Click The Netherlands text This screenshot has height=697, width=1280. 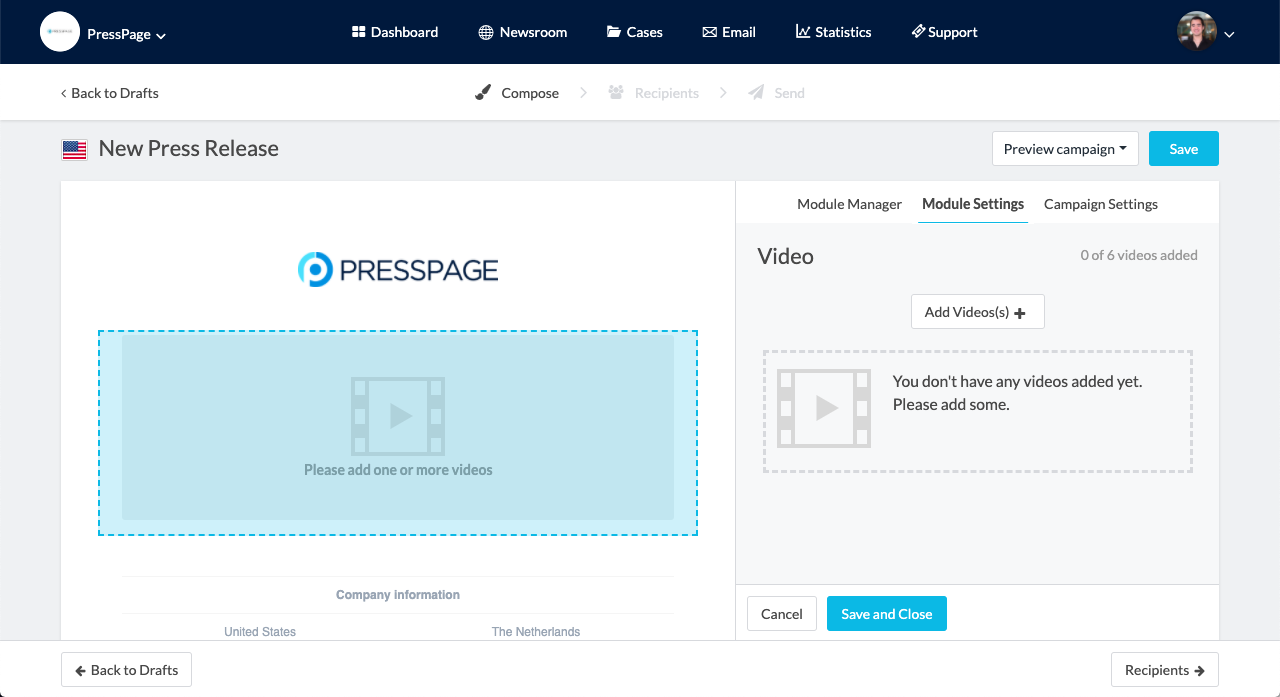pyautogui.click(x=536, y=632)
